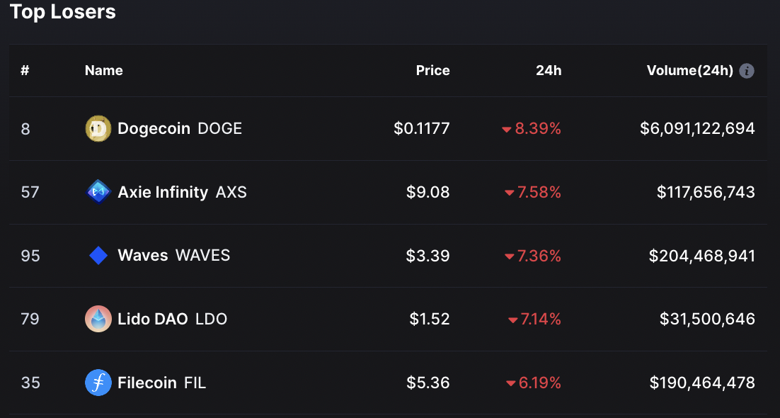
Task: Click the Volume(24h) info icon
Action: [746, 71]
